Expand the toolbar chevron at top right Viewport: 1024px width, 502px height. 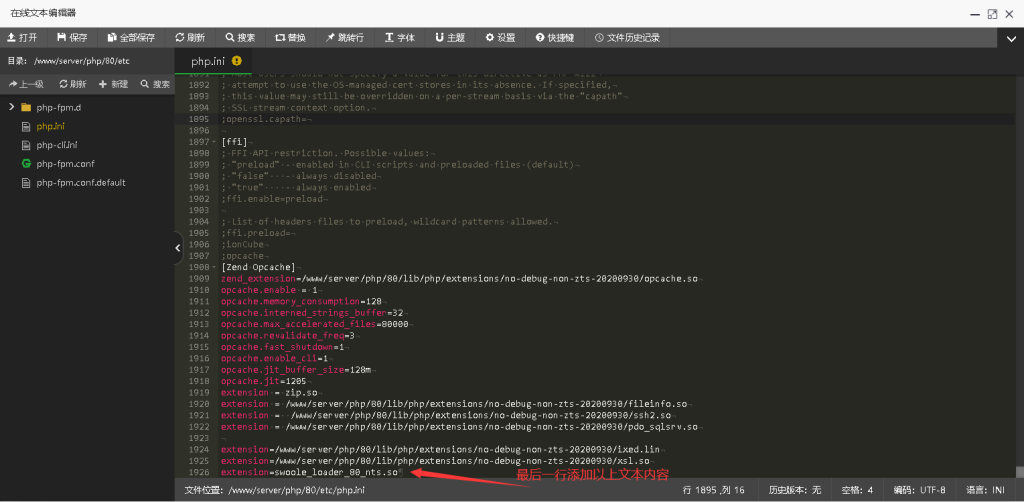(1011, 38)
